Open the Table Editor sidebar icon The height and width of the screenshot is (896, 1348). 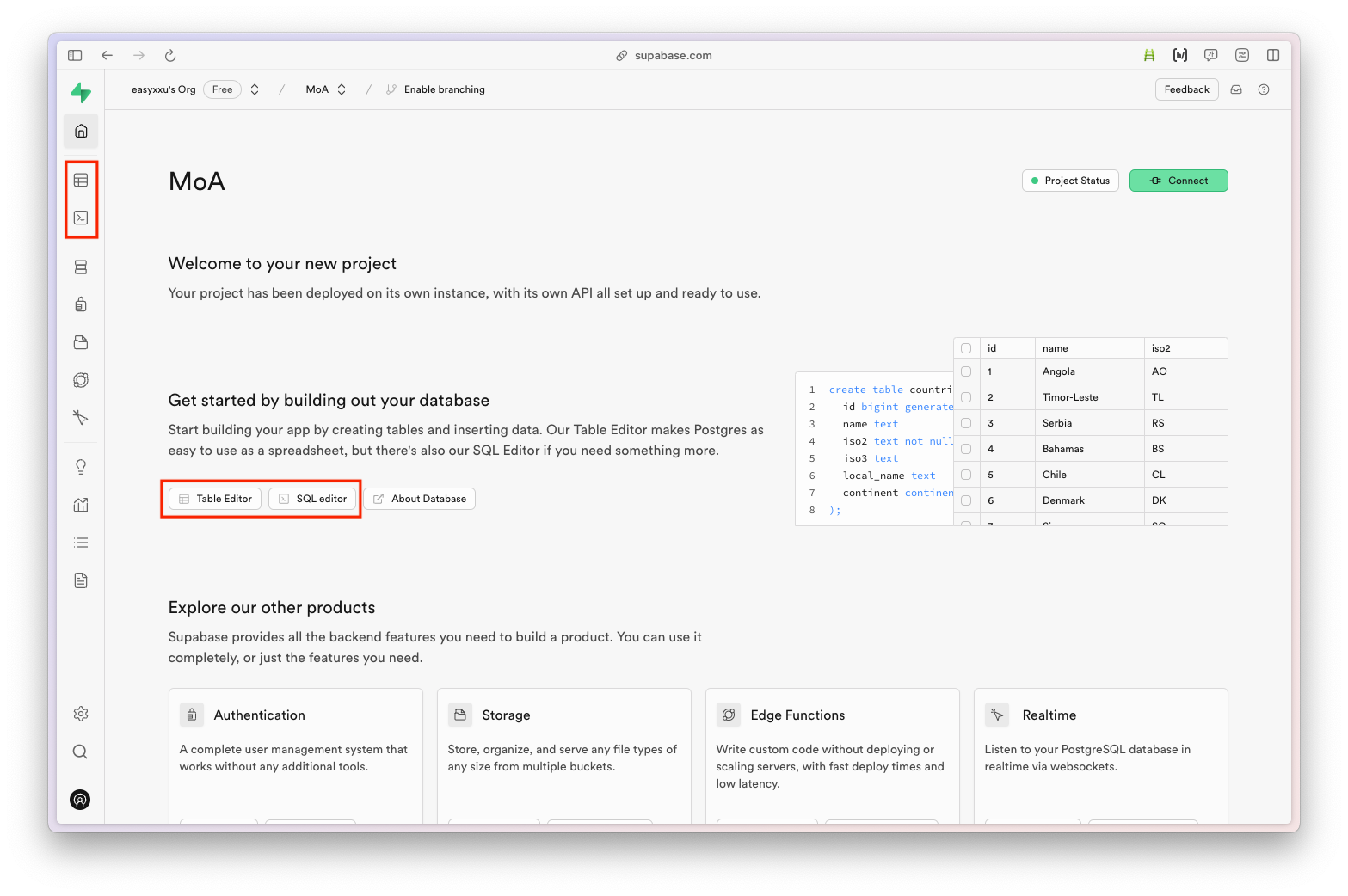81,180
